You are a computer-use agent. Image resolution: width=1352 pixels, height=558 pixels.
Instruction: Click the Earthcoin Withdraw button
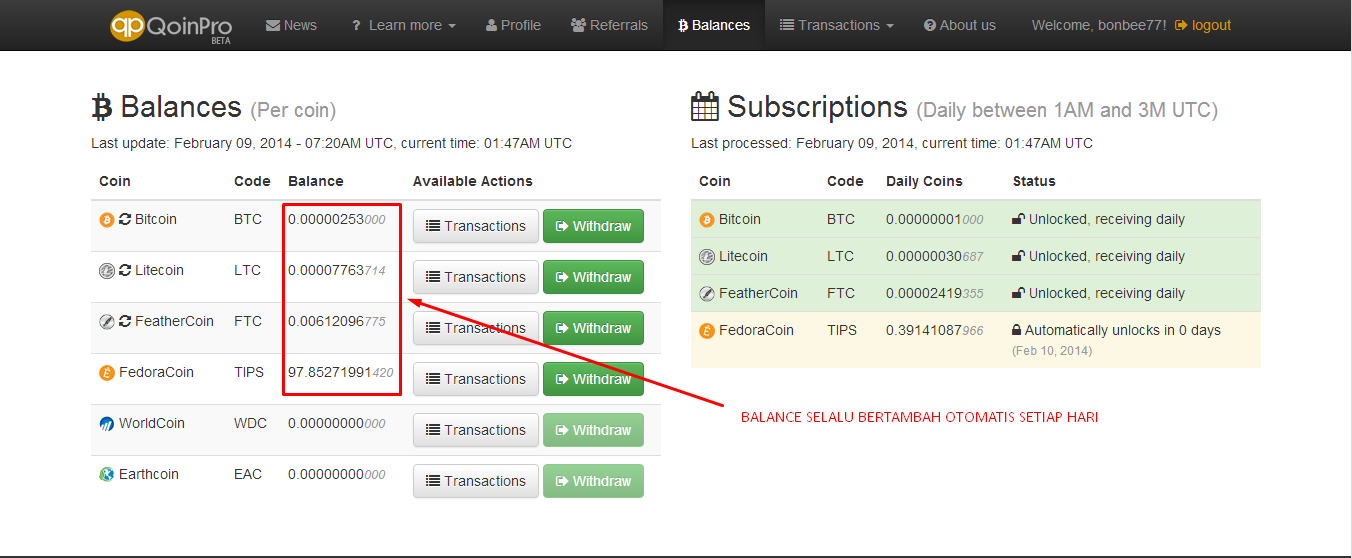tap(593, 481)
